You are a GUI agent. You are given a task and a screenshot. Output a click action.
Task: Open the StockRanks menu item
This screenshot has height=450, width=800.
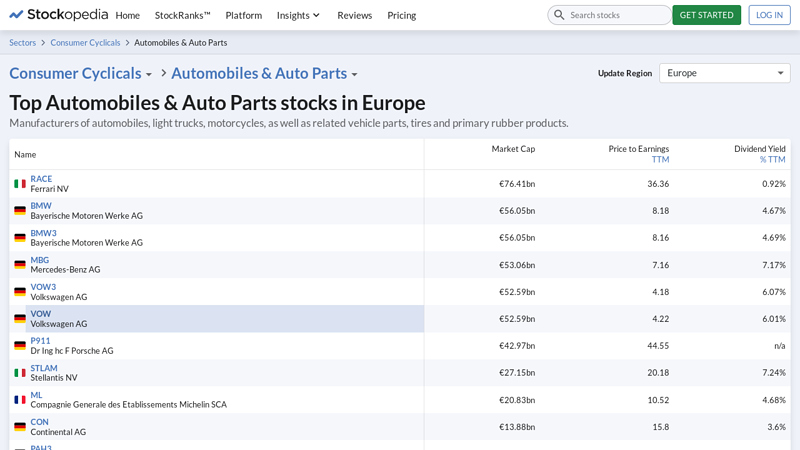183,15
